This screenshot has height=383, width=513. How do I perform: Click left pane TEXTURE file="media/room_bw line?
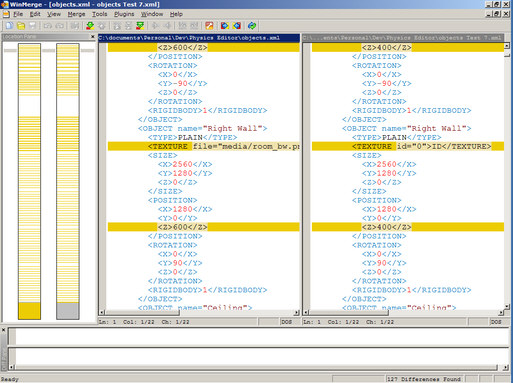pos(204,146)
